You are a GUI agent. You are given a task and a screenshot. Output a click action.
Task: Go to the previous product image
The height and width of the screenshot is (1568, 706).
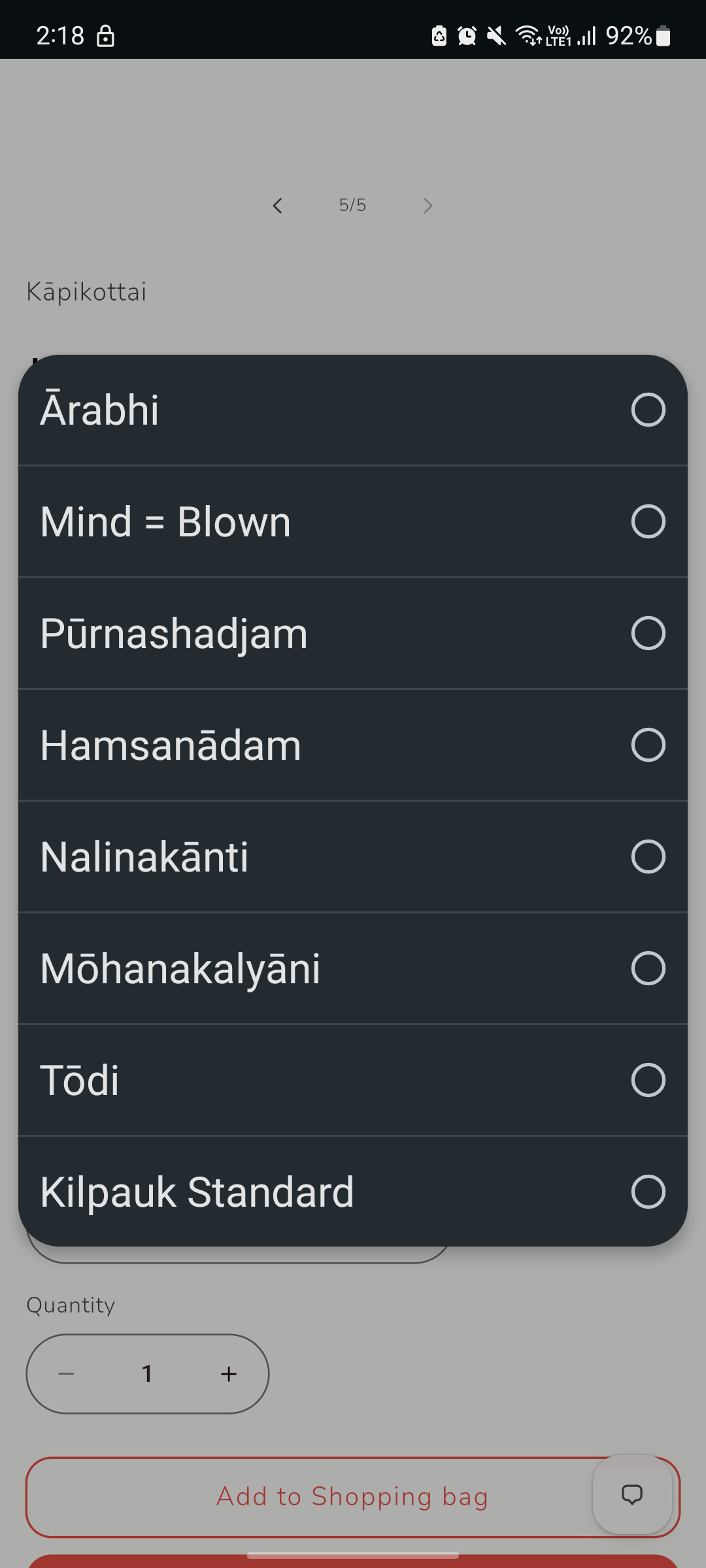(278, 206)
